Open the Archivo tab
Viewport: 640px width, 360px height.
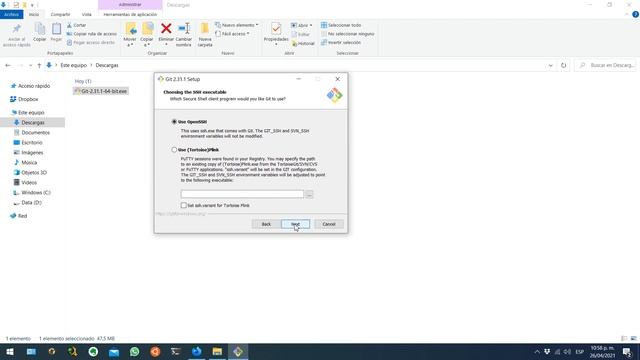click(11, 14)
